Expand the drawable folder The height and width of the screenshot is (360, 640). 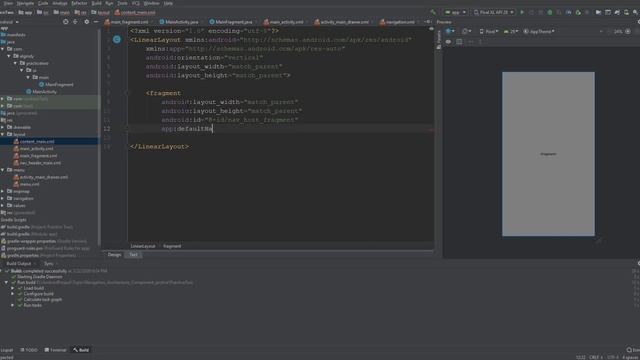coord(3,127)
